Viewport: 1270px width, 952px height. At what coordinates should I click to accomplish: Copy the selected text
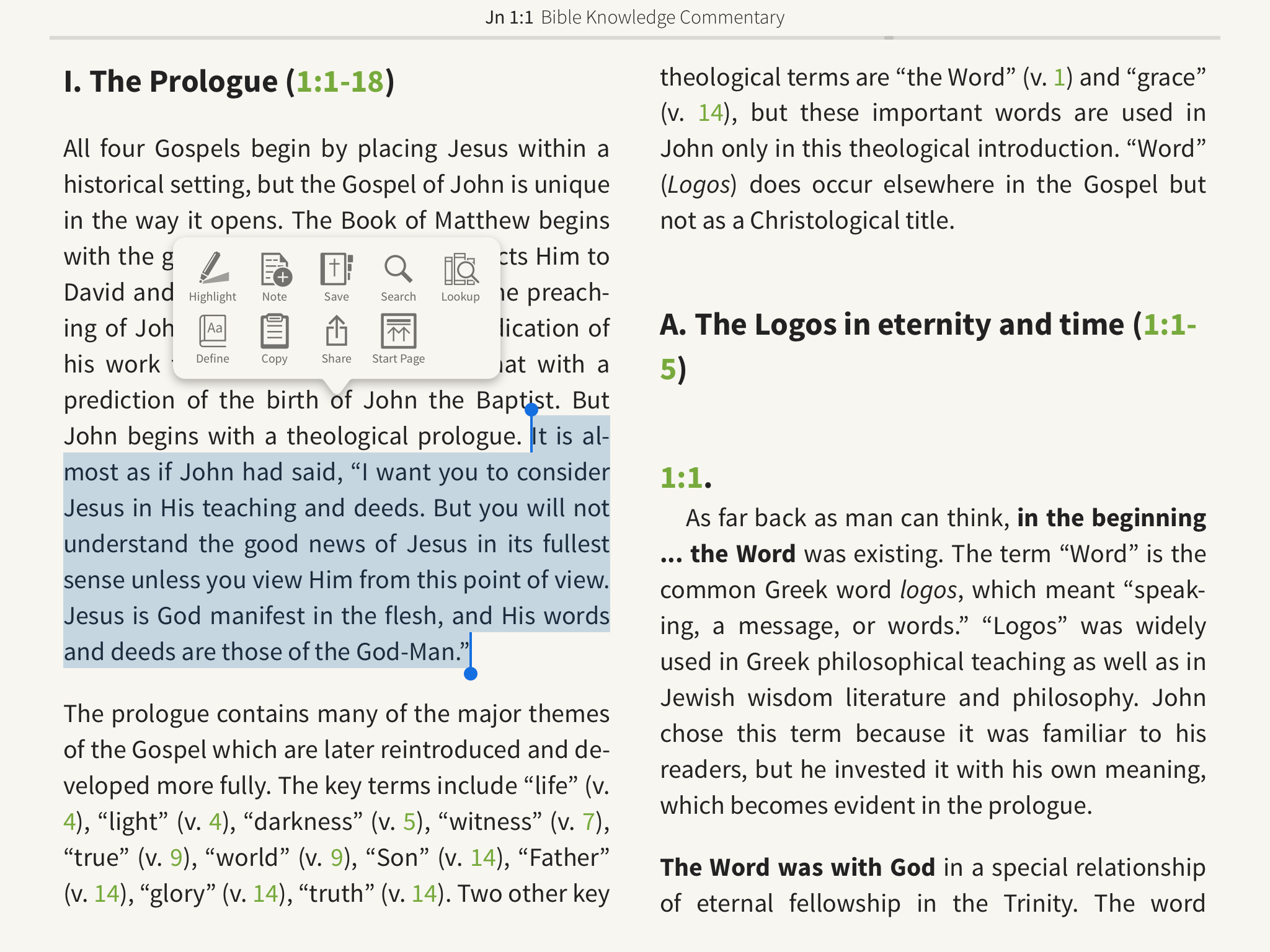tap(274, 338)
